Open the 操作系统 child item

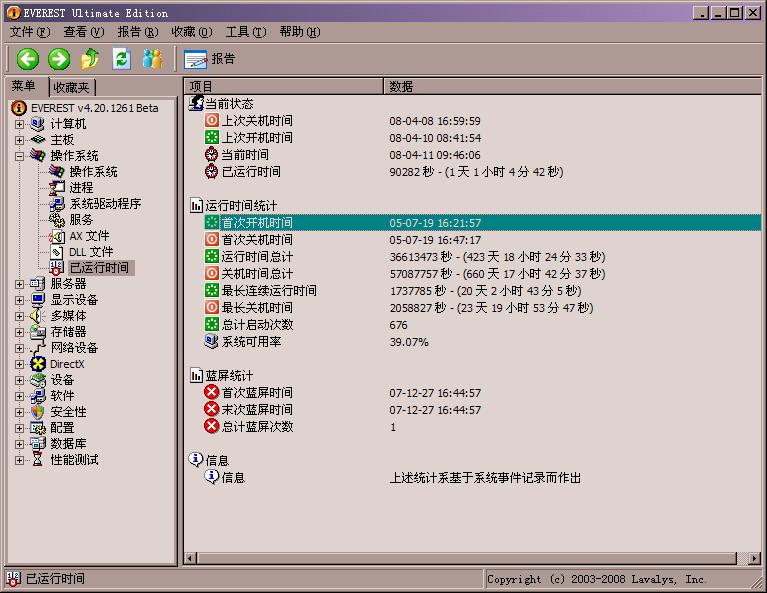pyautogui.click(x=93, y=172)
